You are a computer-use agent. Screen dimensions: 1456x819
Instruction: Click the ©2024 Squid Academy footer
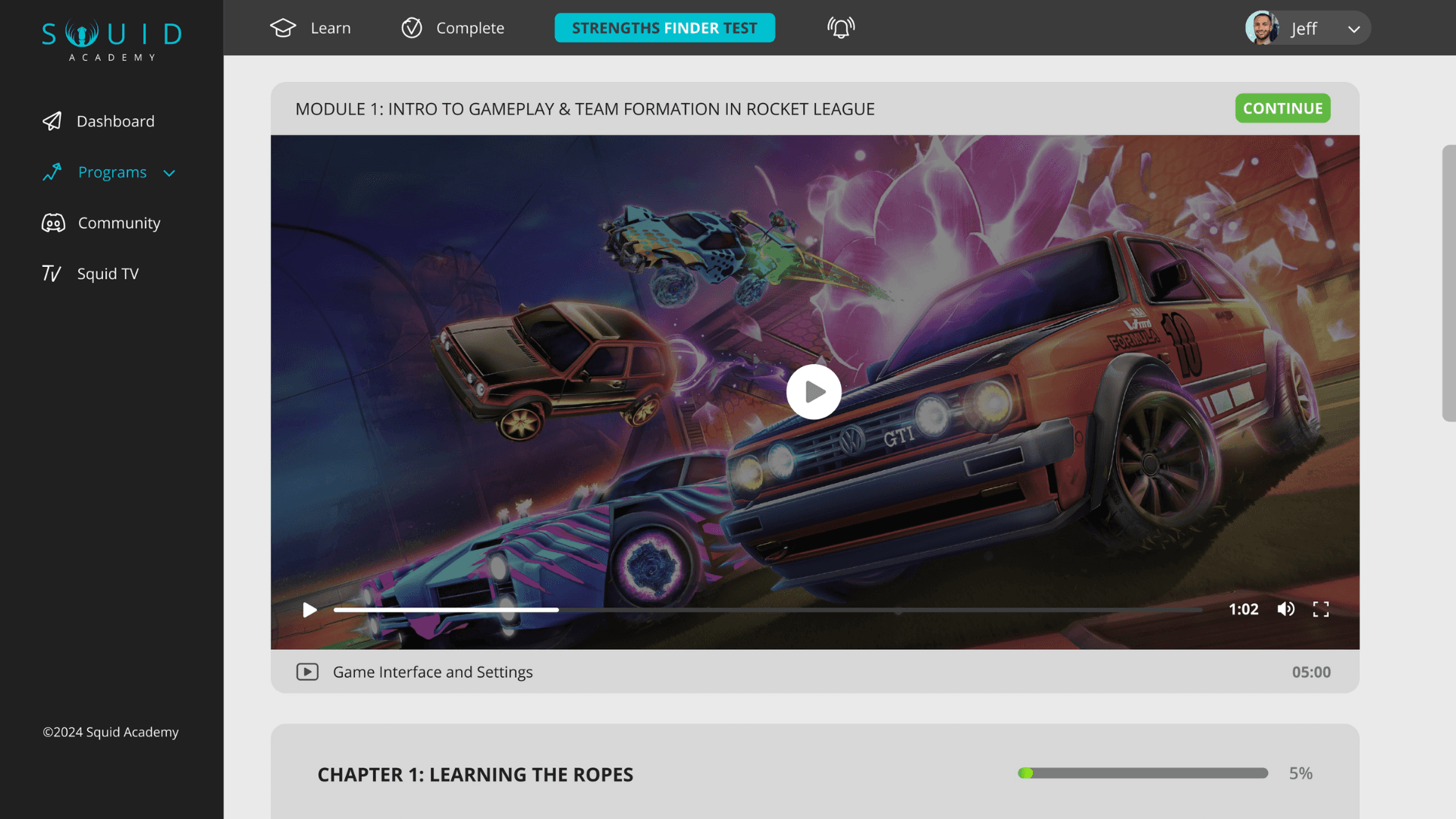[x=111, y=732]
